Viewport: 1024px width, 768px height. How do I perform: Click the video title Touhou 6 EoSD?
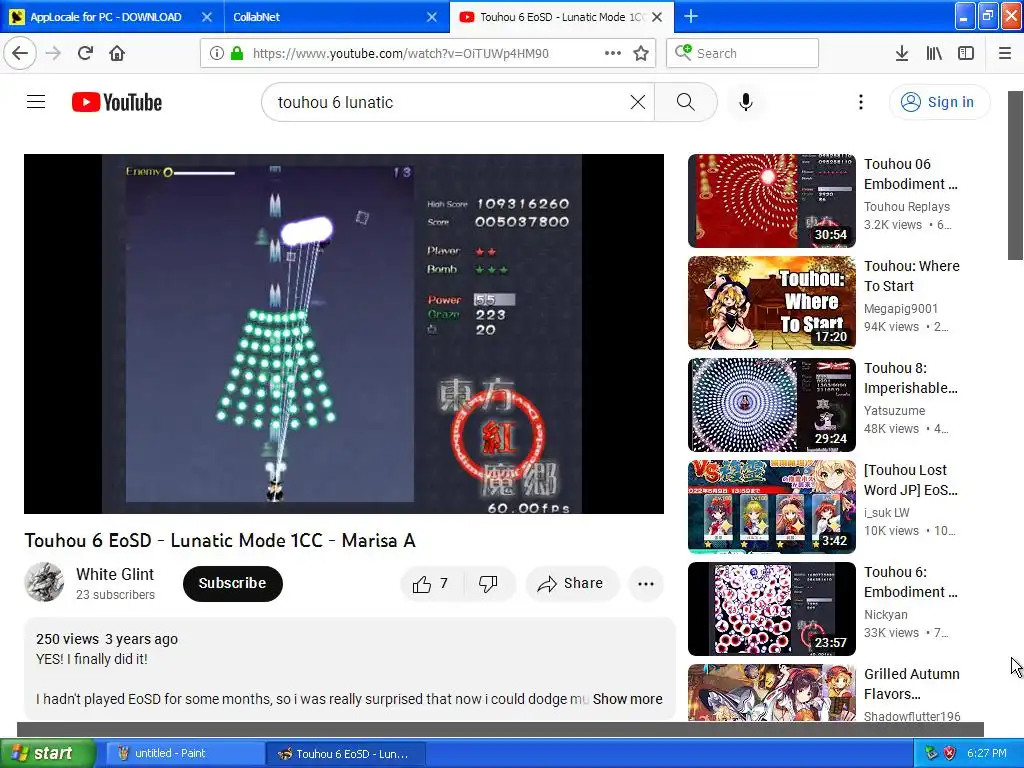coord(219,540)
